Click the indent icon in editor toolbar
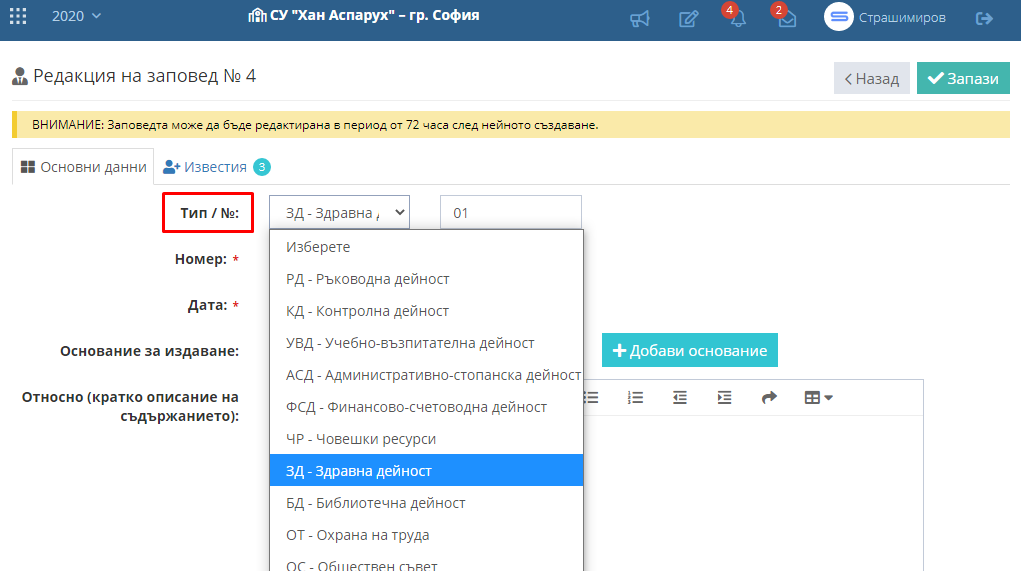Viewport: 1021px width, 571px height. [x=724, y=397]
